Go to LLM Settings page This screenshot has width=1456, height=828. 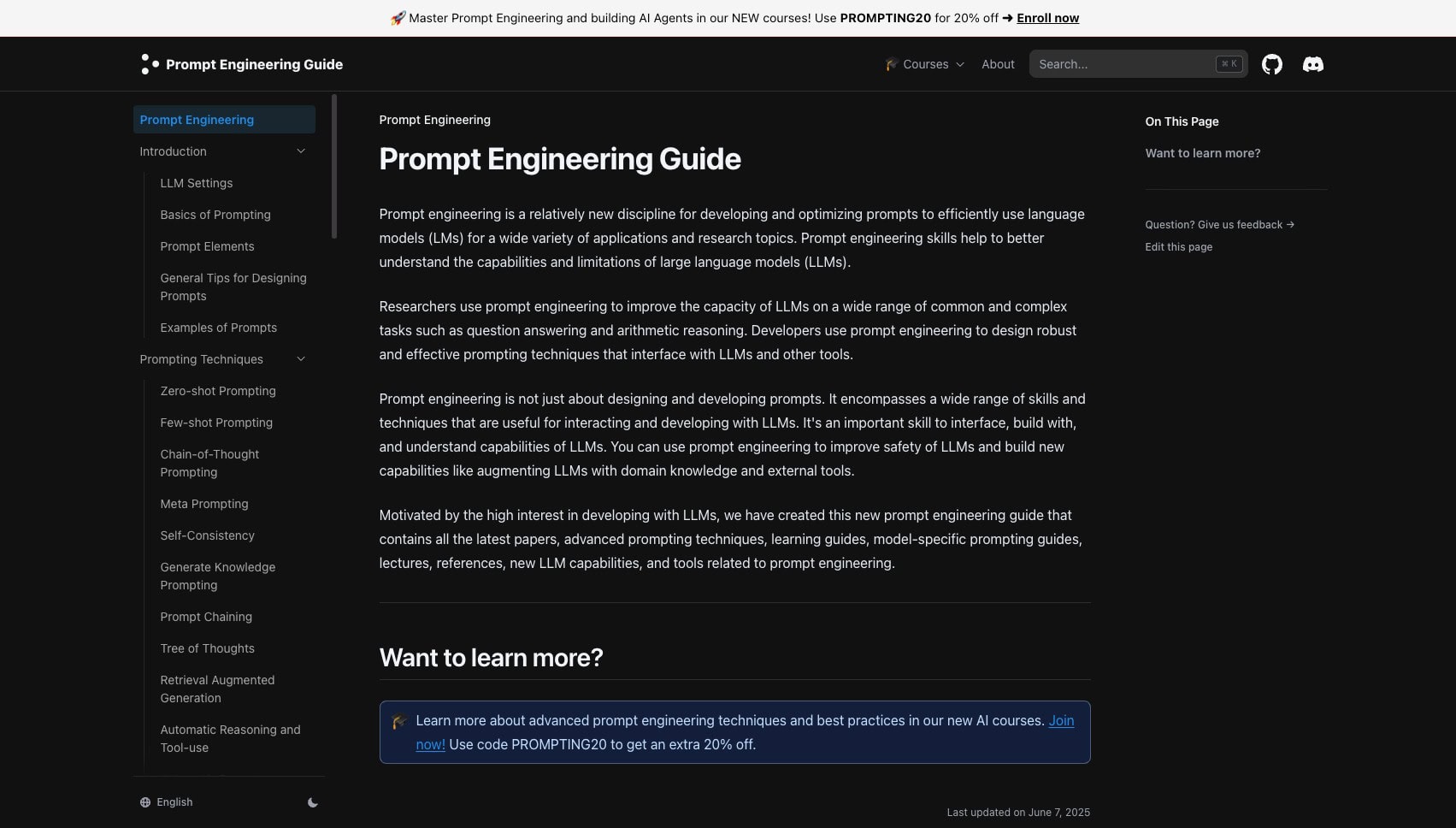tap(197, 183)
